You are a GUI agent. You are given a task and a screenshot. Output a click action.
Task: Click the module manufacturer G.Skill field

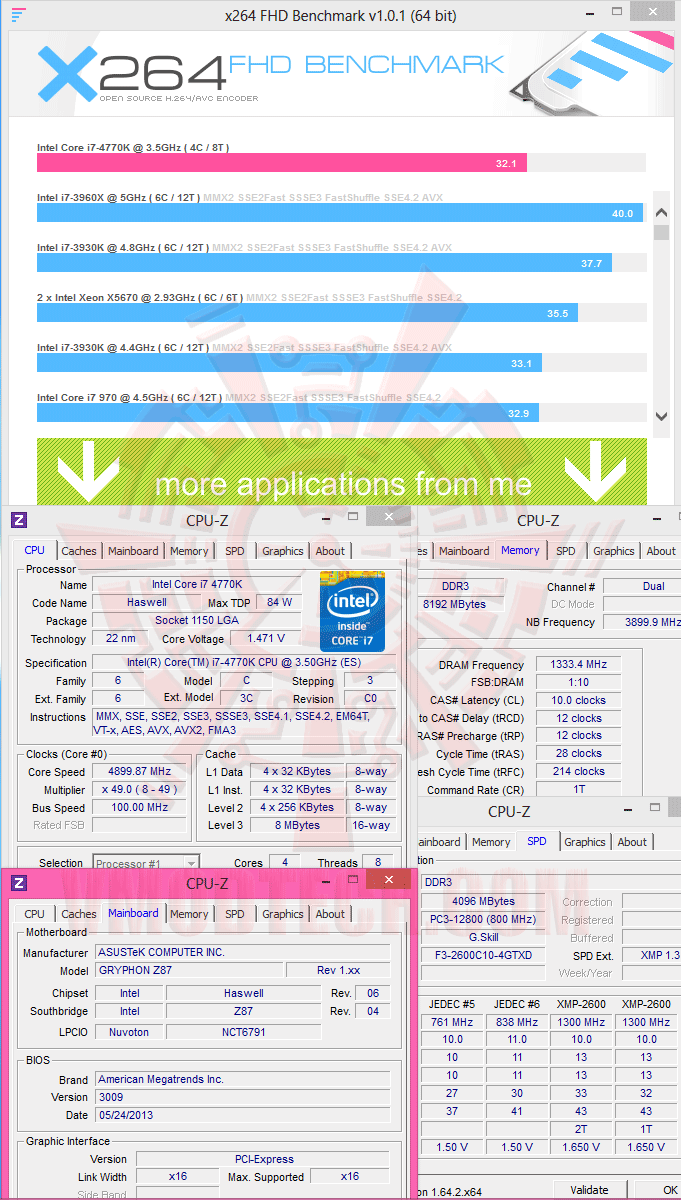(484, 937)
